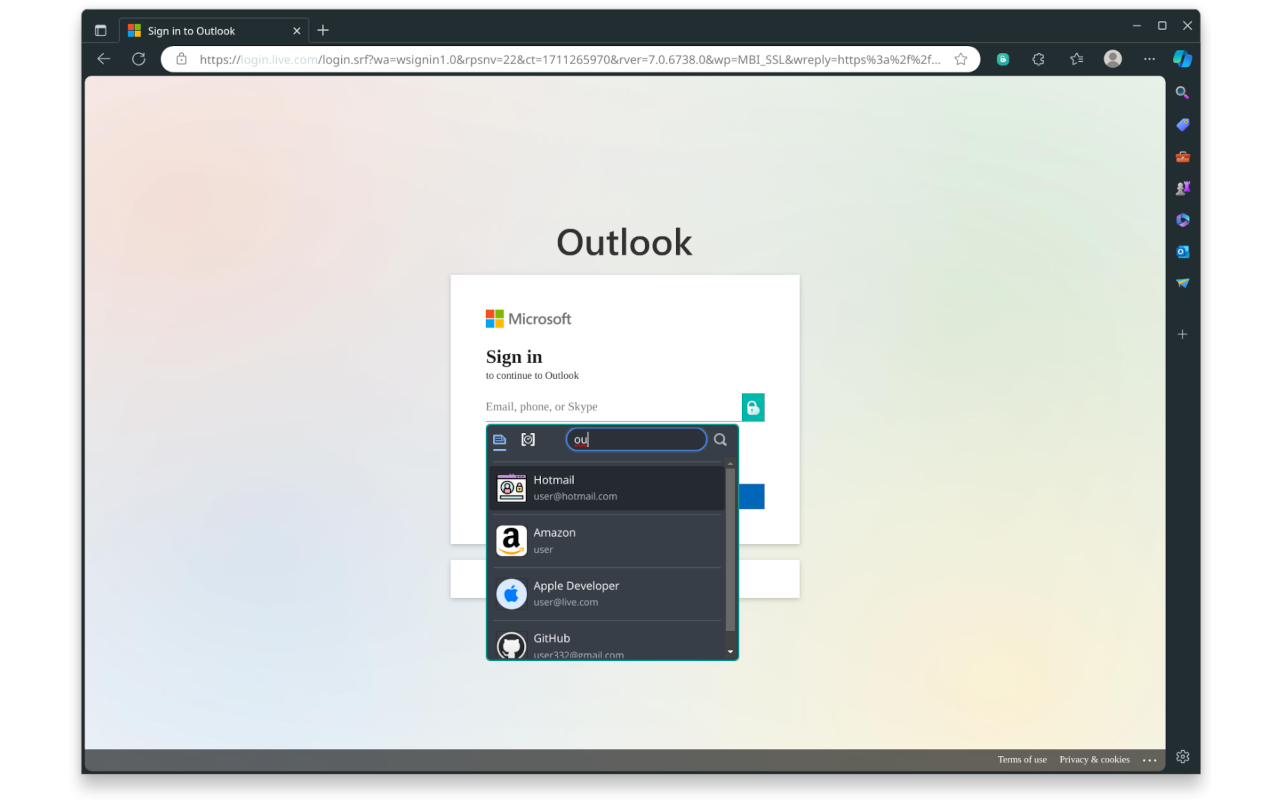Click the browser back arrow
This screenshot has width=1280, height=800.
[104, 59]
